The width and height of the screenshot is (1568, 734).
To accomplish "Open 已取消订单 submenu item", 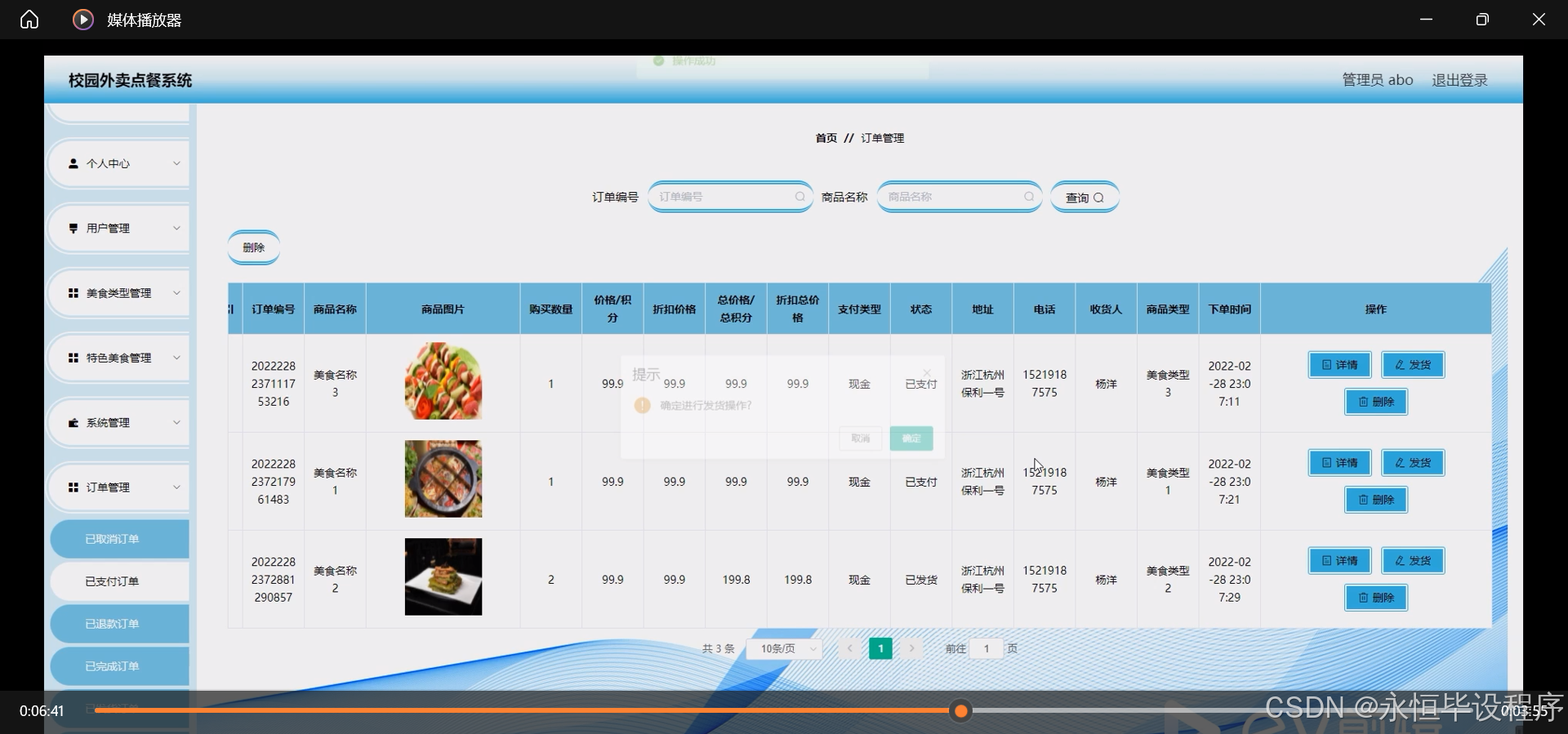I will coord(119,539).
